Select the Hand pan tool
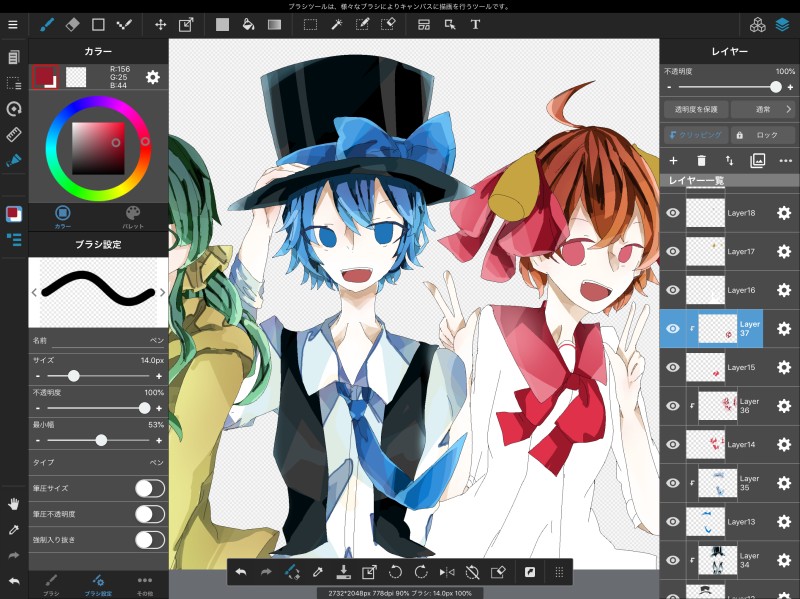The width and height of the screenshot is (800, 599). tap(14, 504)
